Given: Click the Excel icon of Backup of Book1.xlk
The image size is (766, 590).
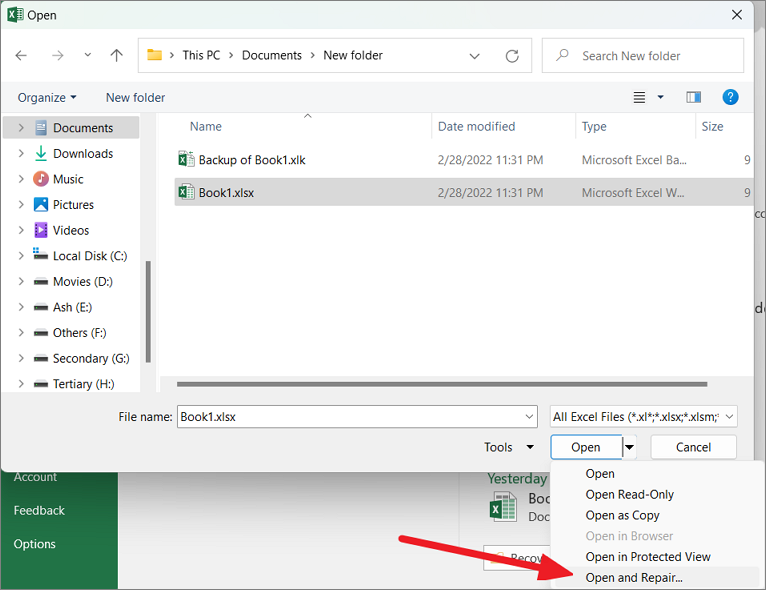Looking at the screenshot, I should (186, 159).
